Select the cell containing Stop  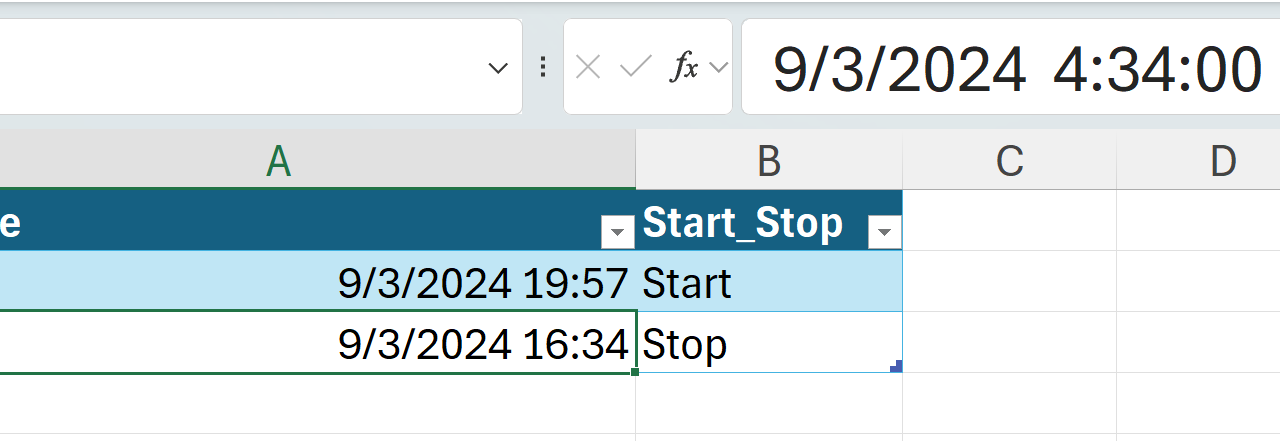[768, 345]
